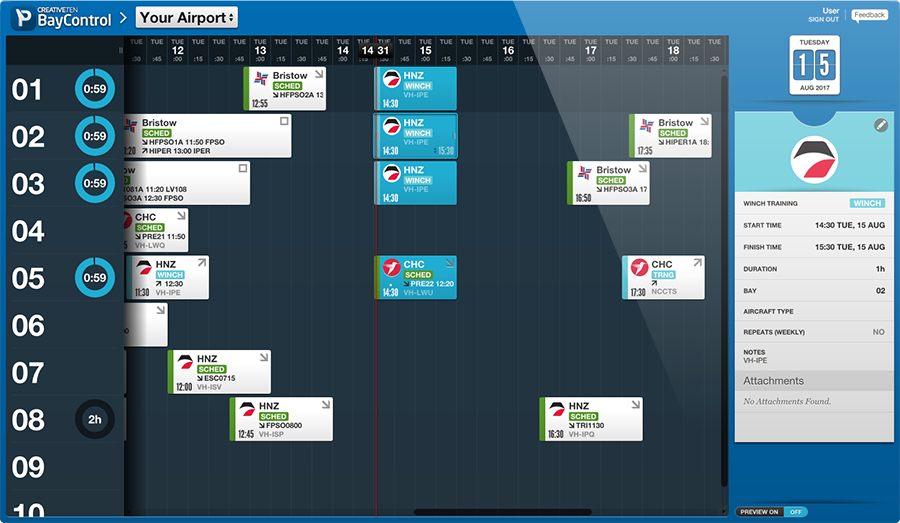
Task: Click the horizontal timeline scrollbar
Action: (503, 512)
